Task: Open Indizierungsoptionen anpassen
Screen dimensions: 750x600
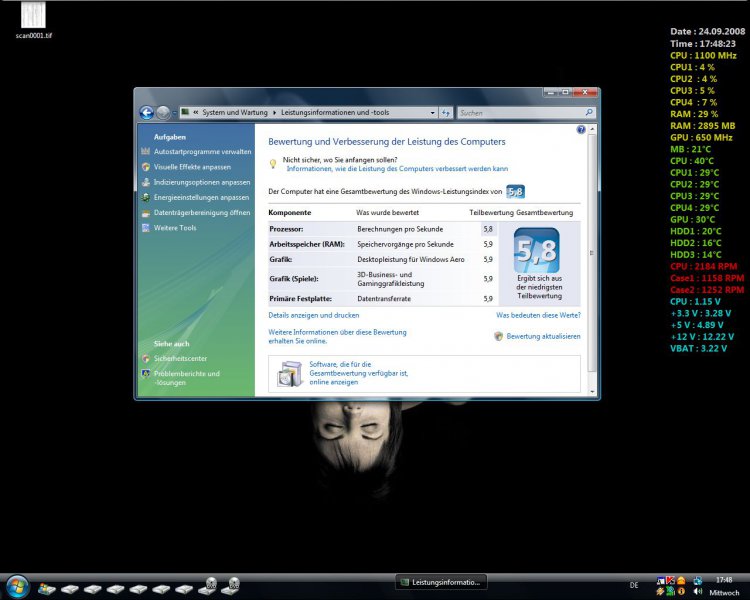Action: click(202, 182)
